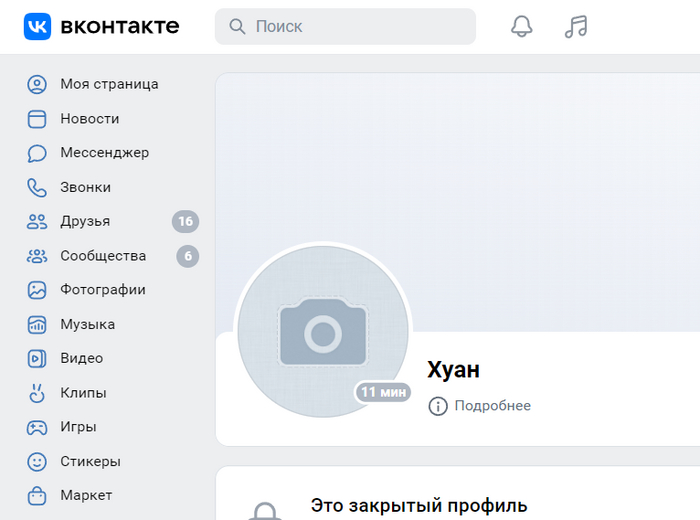Image resolution: width=700 pixels, height=520 pixels.
Task: Click the Мессенджер chat bubble icon
Action: coord(37,153)
